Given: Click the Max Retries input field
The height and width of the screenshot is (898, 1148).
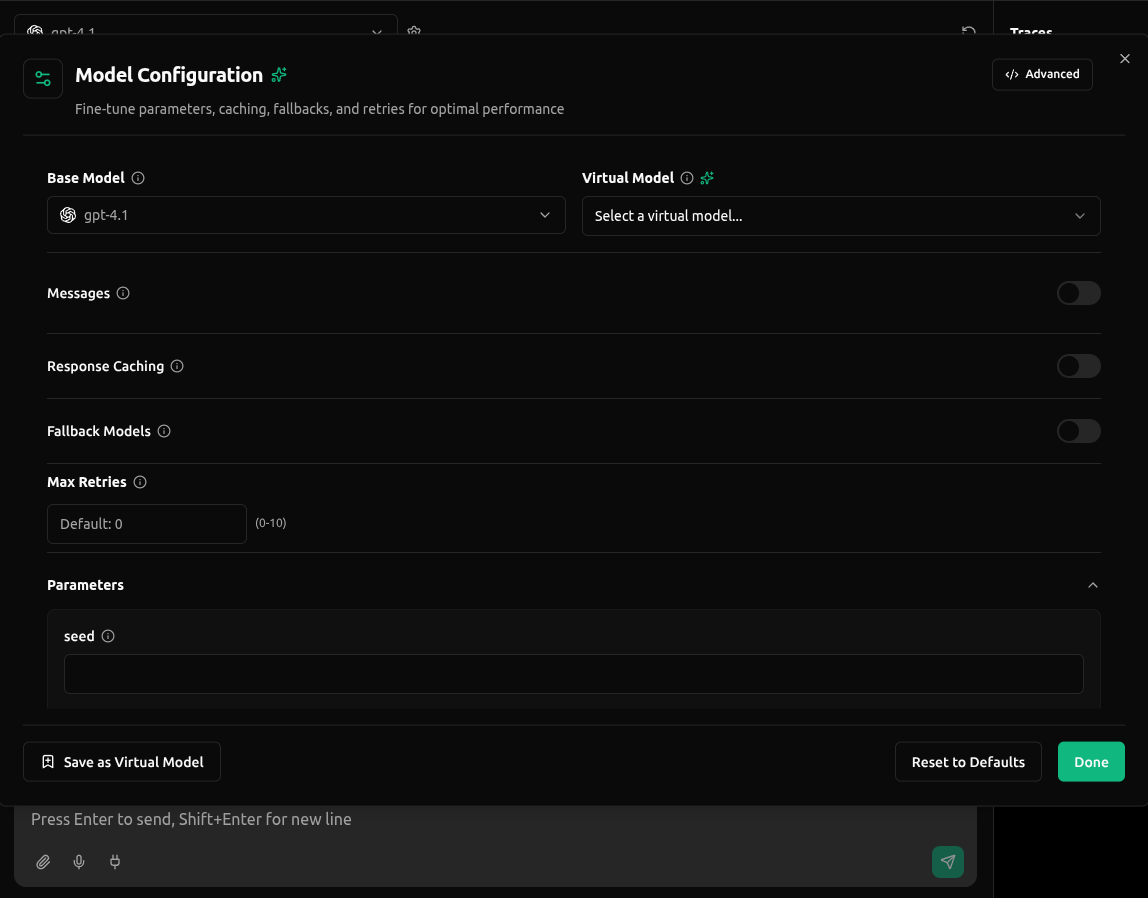Looking at the screenshot, I should tap(147, 524).
